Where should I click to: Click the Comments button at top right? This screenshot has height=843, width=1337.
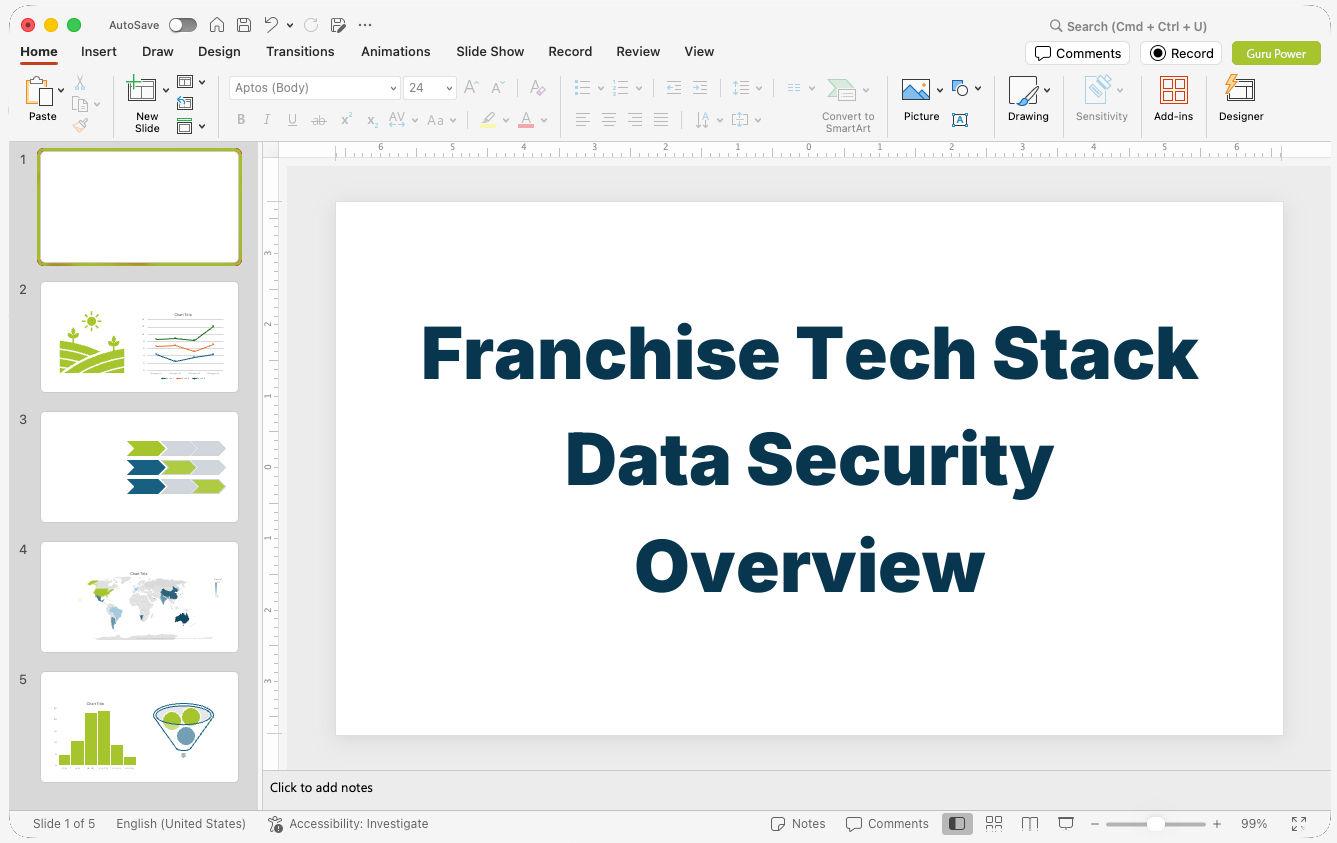pos(1077,53)
